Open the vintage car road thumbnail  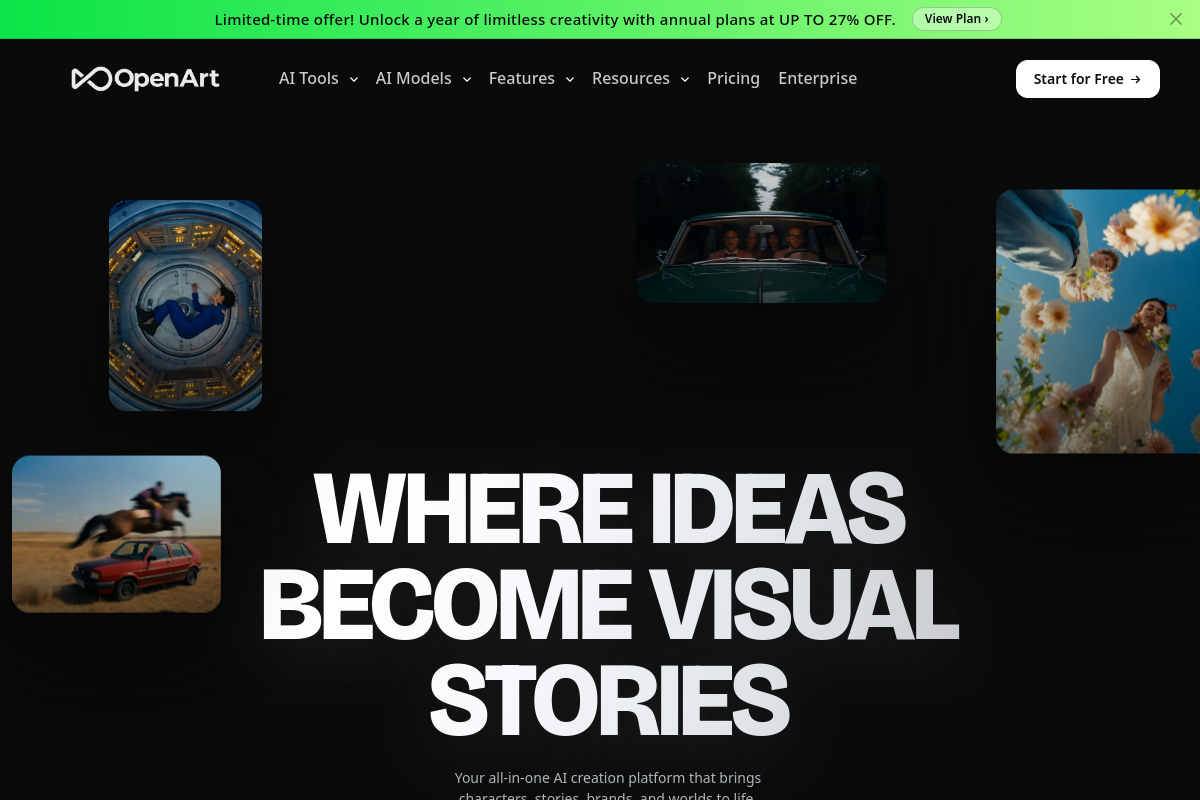pos(761,233)
